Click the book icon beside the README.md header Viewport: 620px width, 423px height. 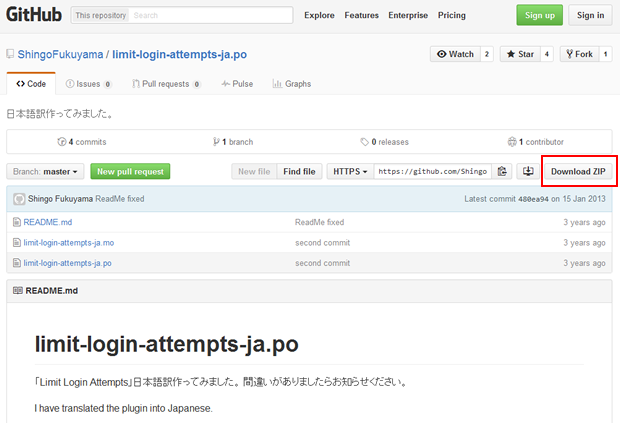point(17,291)
